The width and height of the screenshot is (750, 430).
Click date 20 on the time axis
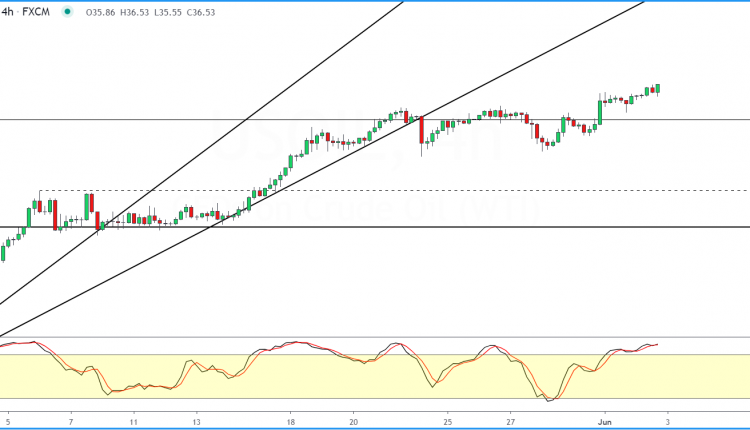[x=353, y=422]
